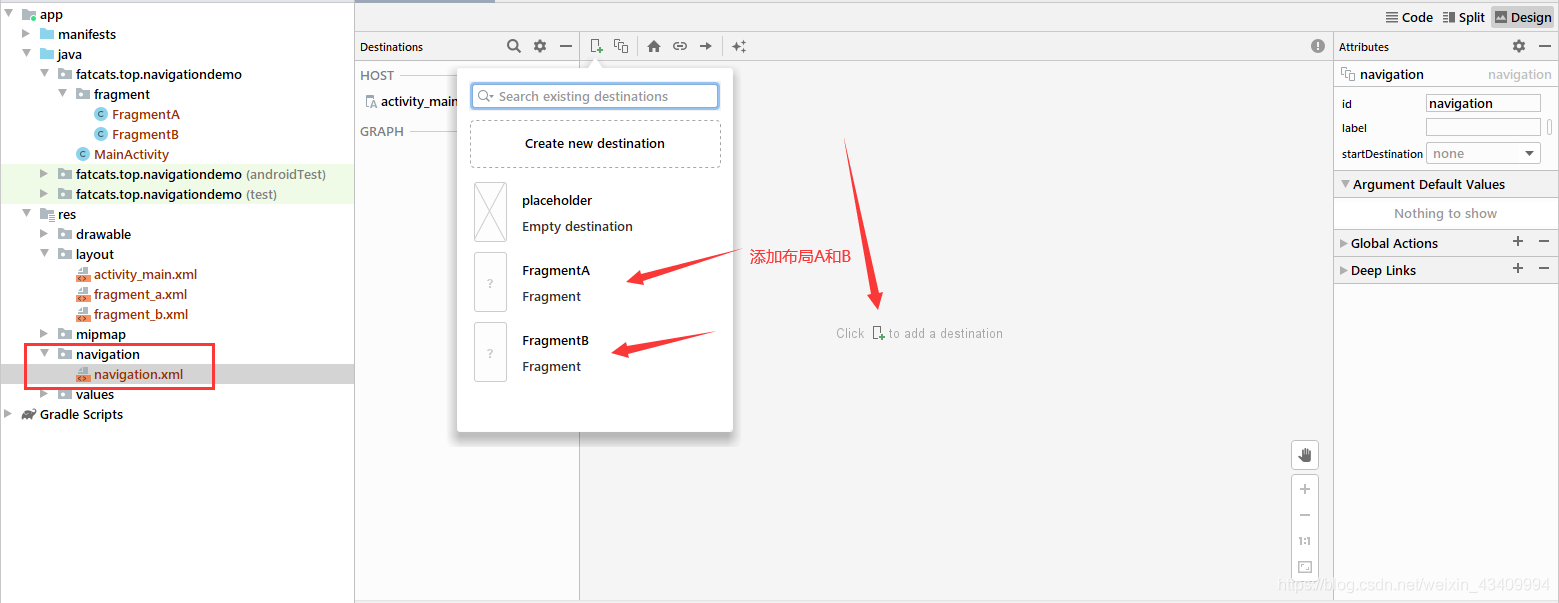Edit the id field containing navigation

[x=1483, y=104]
